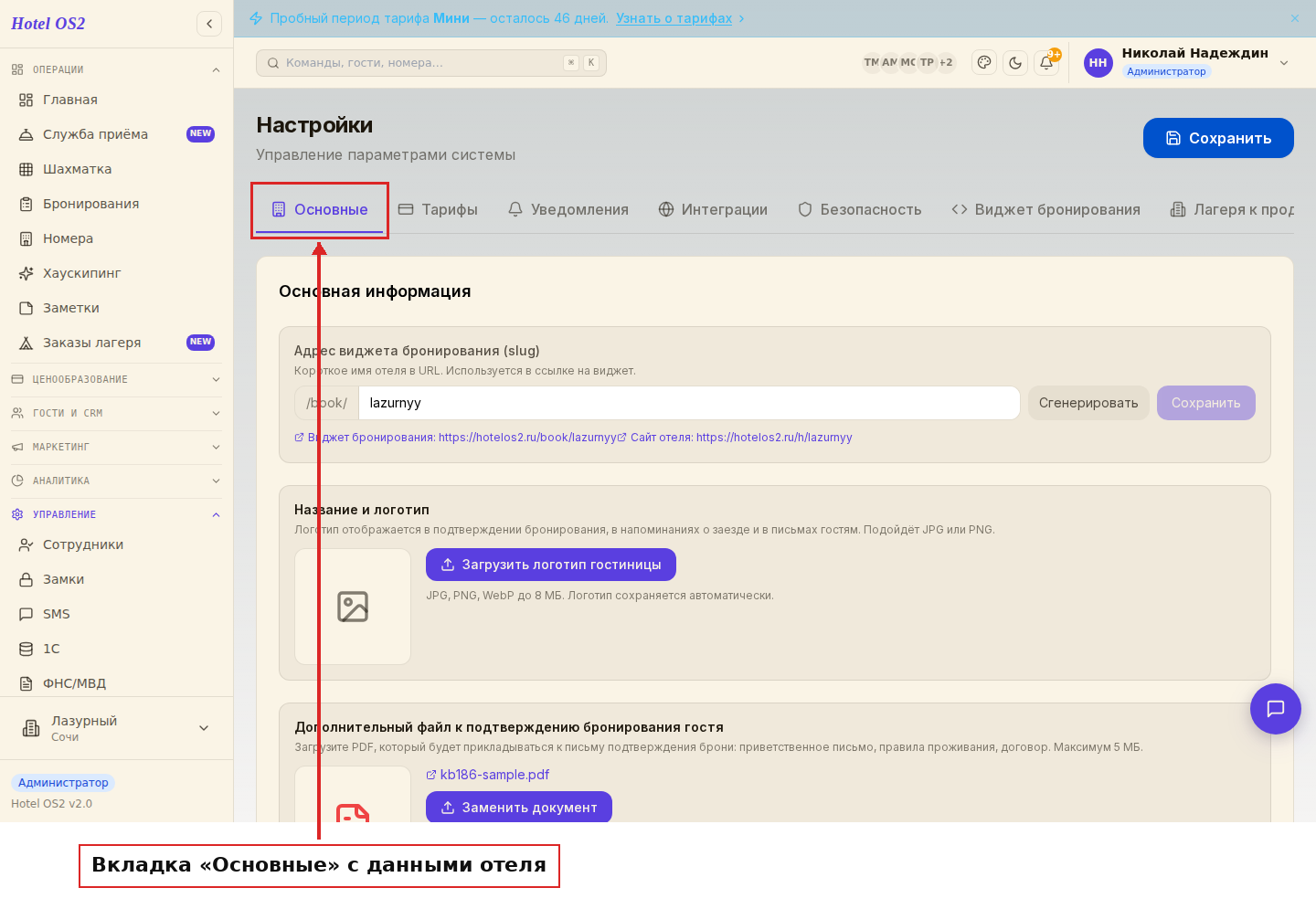This screenshot has height=909, width=1316.
Task: Open Заказы лагеря page
Action: (x=116, y=343)
